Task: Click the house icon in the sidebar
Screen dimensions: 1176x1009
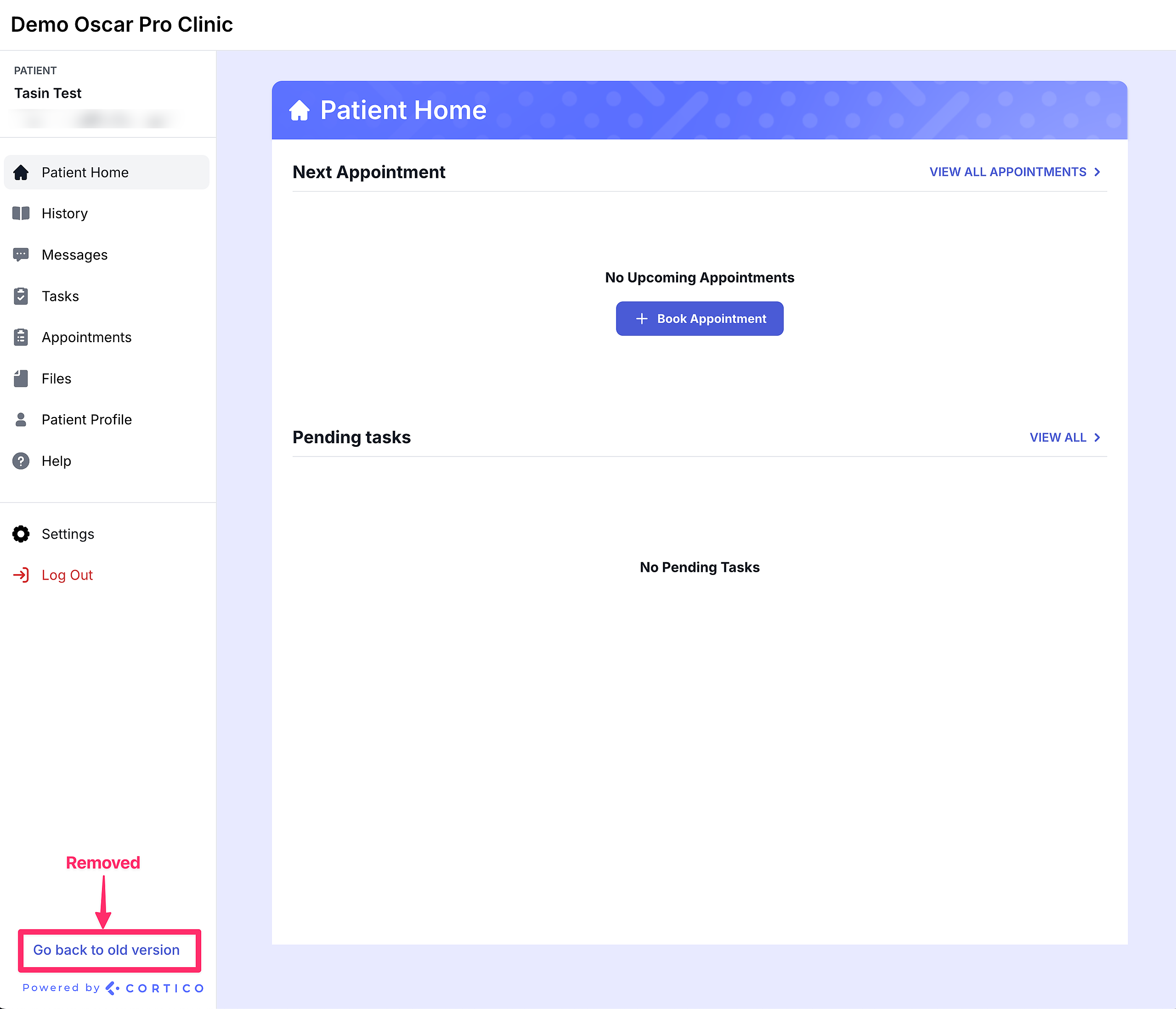Action: click(x=21, y=173)
